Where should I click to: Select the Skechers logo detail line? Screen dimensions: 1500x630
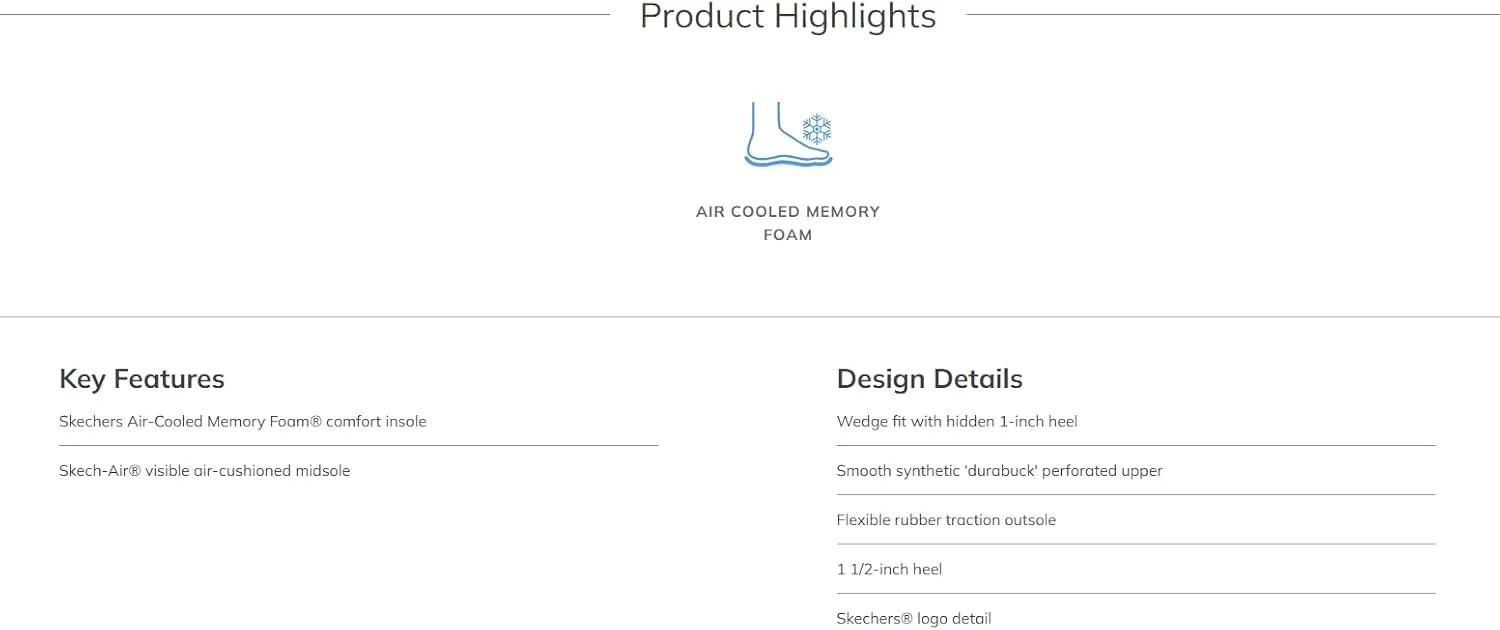pyautogui.click(x=914, y=618)
